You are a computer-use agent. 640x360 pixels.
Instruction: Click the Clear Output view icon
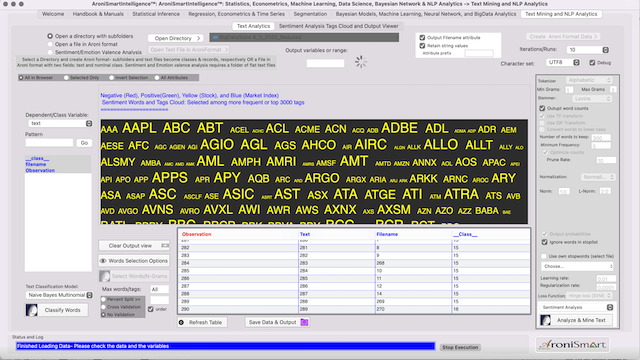(x=165, y=245)
